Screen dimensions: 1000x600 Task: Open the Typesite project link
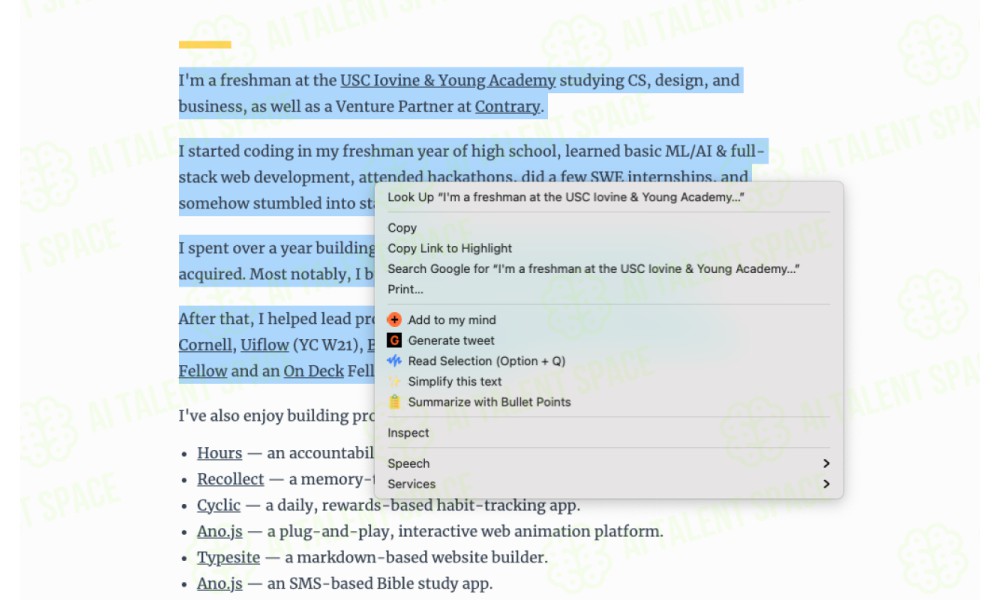(228, 557)
